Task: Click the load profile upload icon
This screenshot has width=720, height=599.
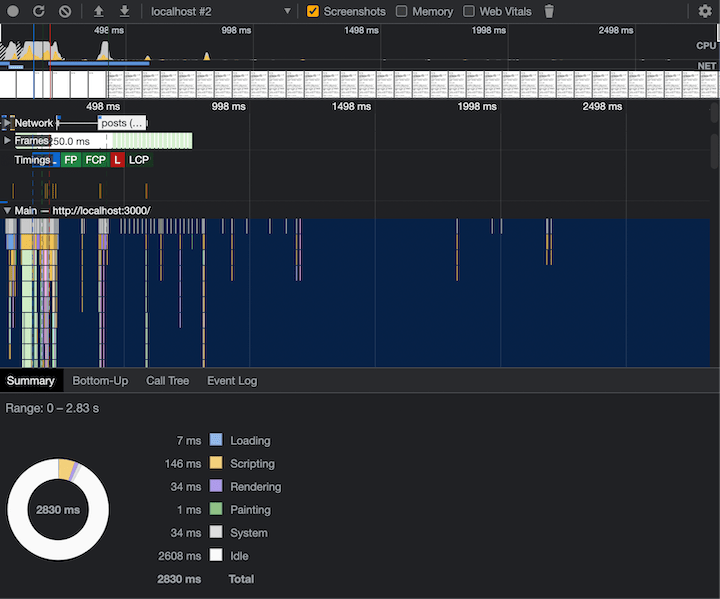Action: click(x=98, y=11)
